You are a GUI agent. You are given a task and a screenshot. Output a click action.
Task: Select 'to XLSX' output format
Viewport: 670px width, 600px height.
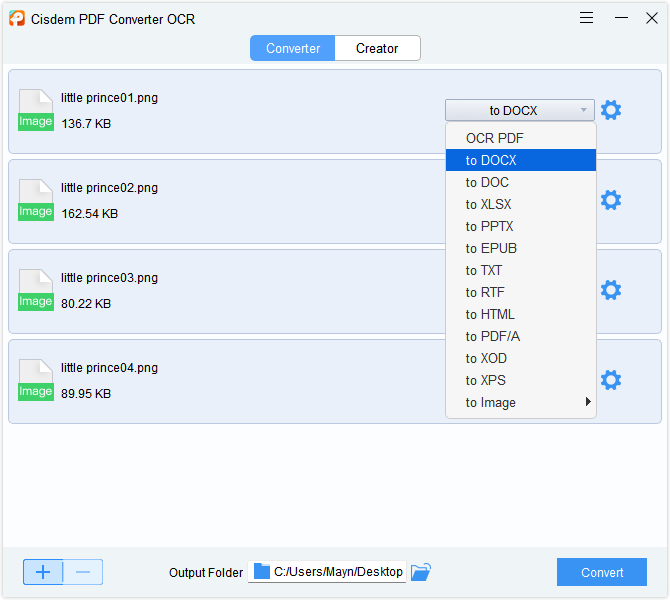520,204
